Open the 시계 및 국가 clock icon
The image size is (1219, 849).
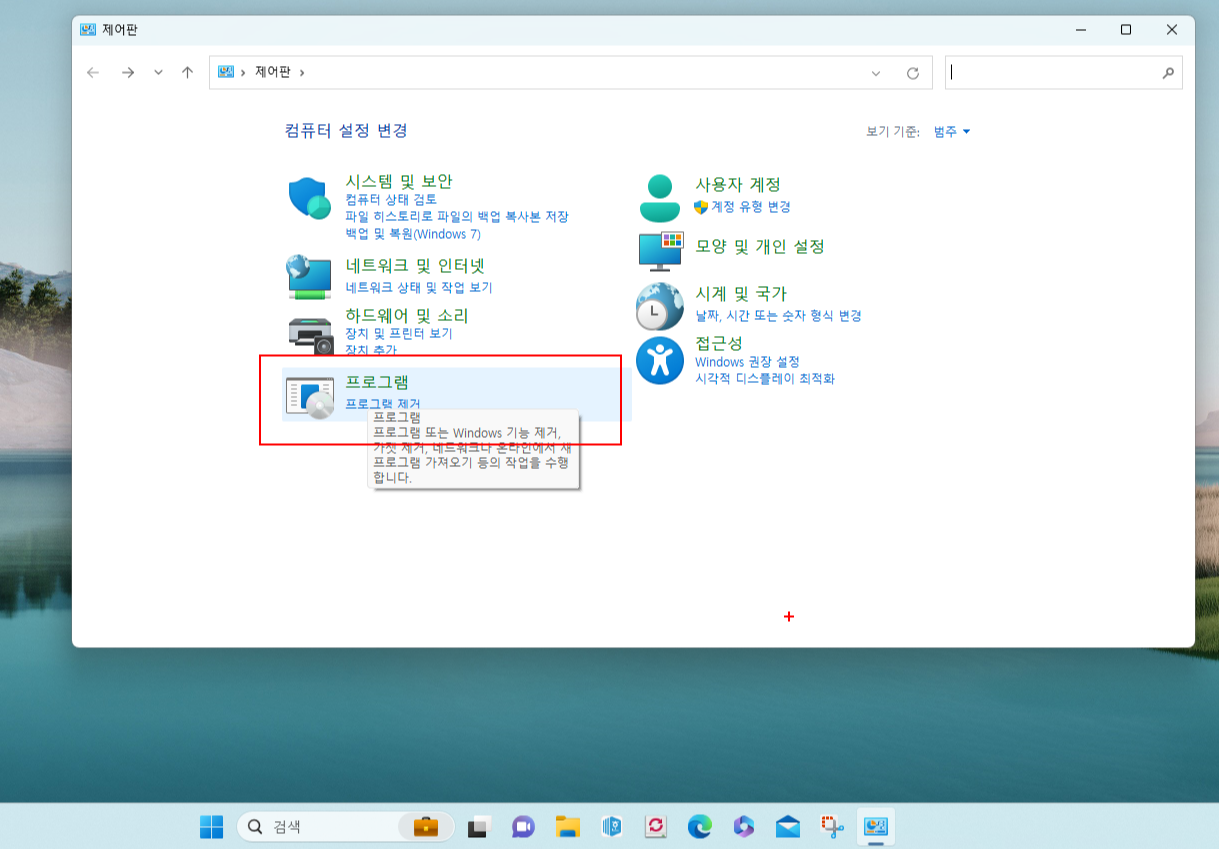[x=660, y=306]
